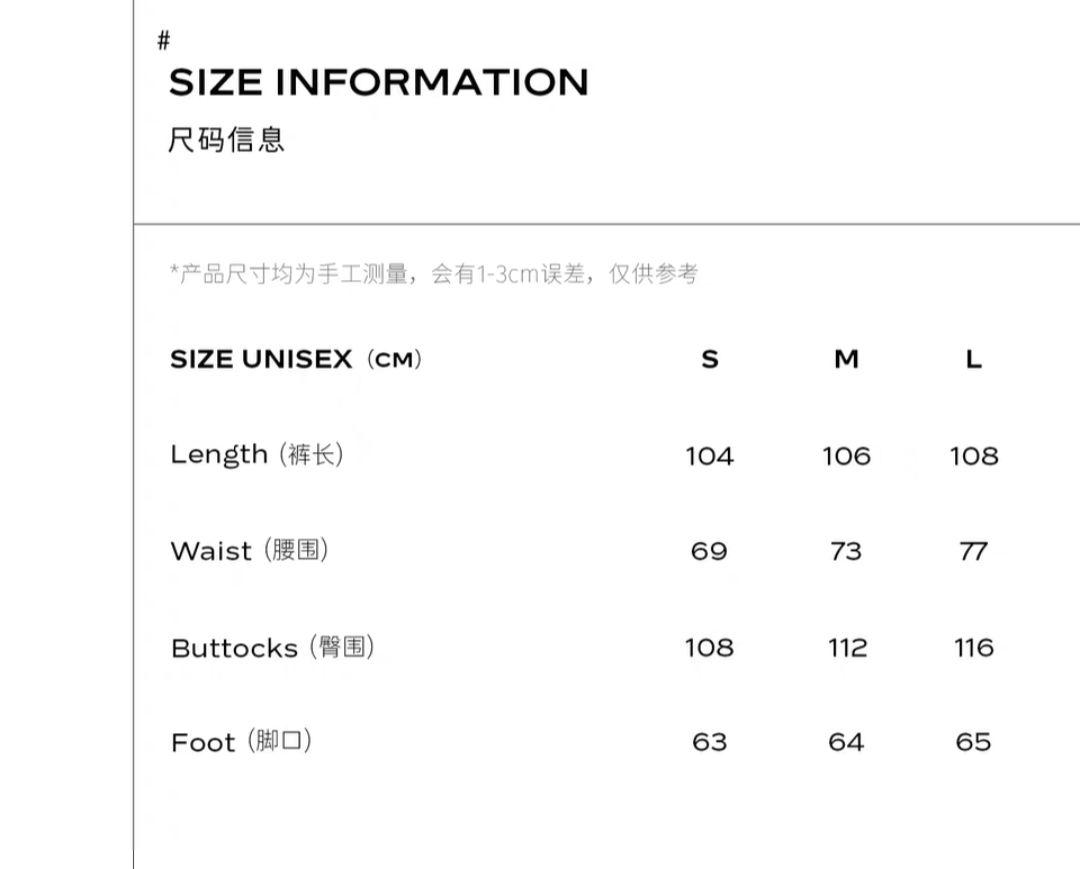Click the SIZE INFORMATION heading
1080x869 pixels.
(378, 82)
